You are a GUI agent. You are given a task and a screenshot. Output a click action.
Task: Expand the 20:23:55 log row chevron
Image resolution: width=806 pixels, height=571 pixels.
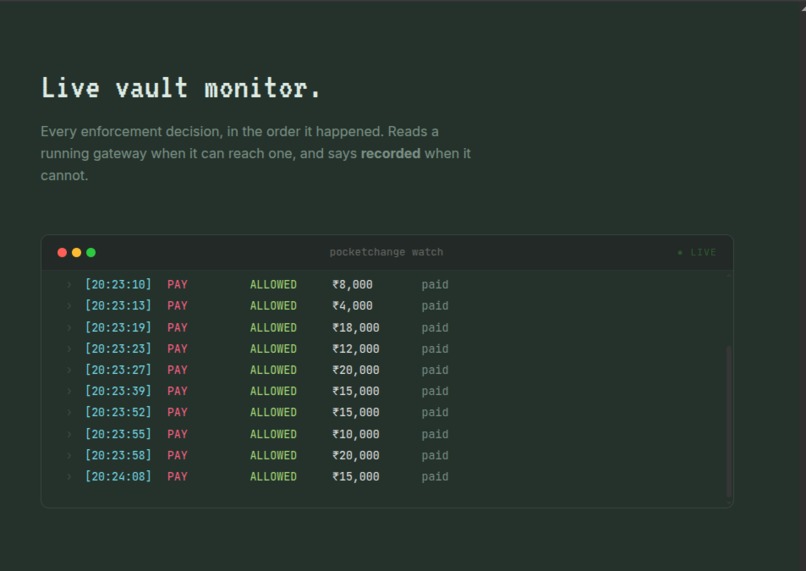pos(69,434)
